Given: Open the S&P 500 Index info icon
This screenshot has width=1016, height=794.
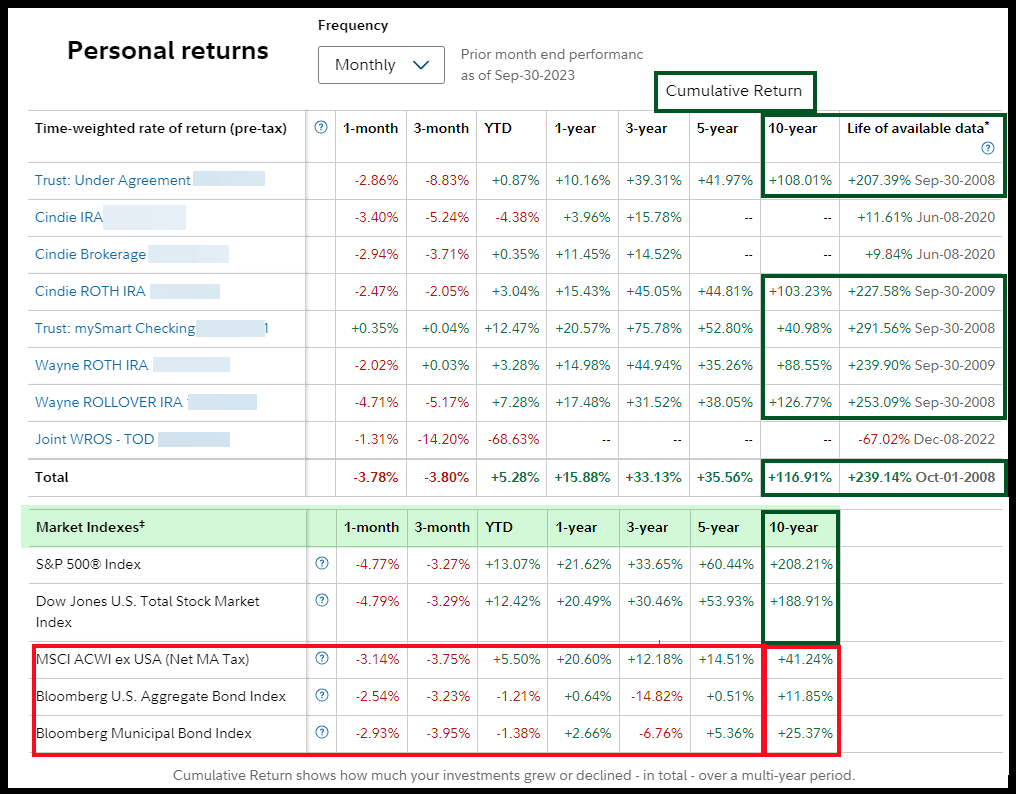Looking at the screenshot, I should 321,564.
